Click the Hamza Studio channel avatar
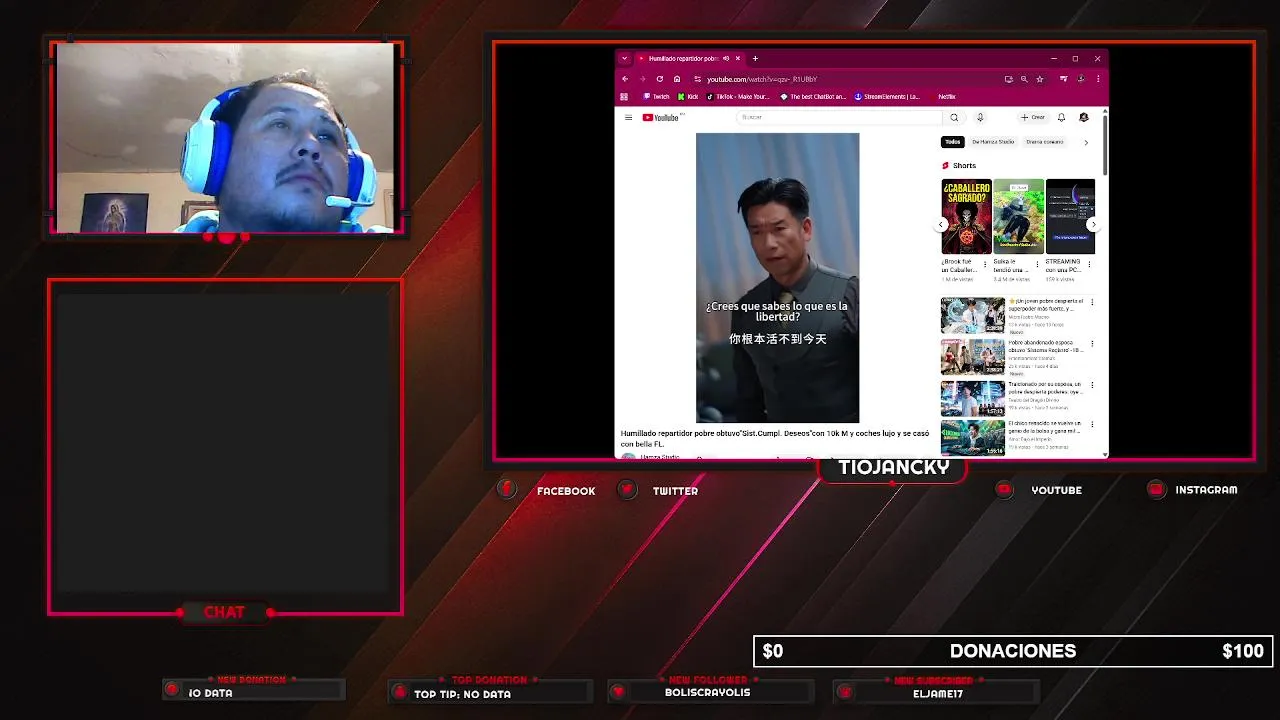 [x=628, y=457]
